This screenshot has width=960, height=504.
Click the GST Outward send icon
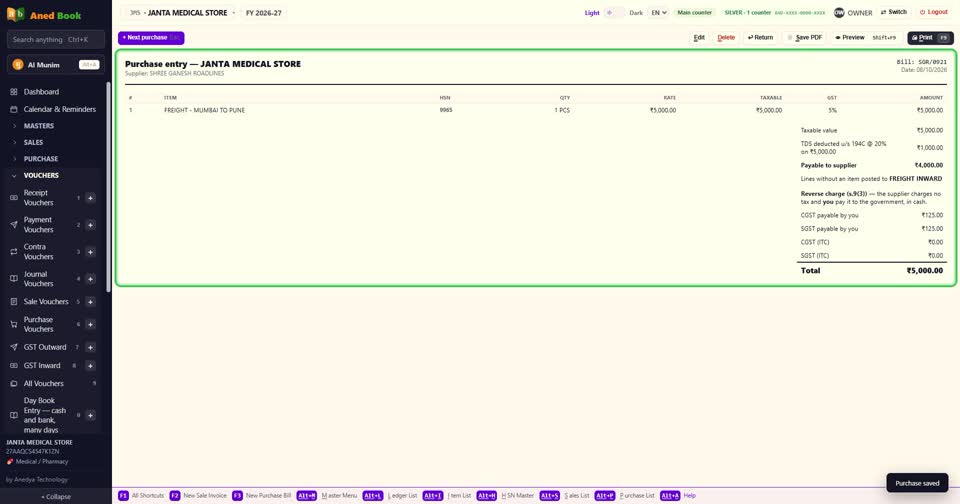(x=13, y=347)
